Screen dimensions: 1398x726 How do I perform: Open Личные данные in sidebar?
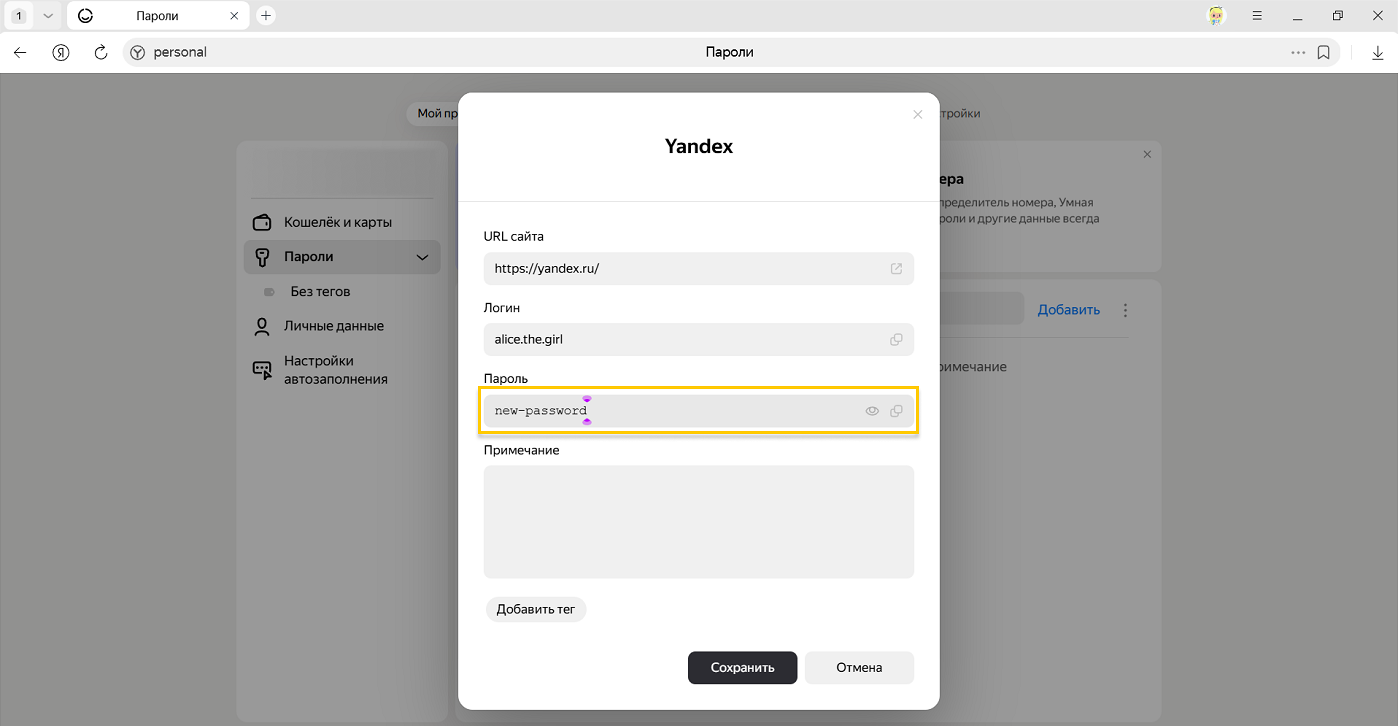[x=333, y=326]
